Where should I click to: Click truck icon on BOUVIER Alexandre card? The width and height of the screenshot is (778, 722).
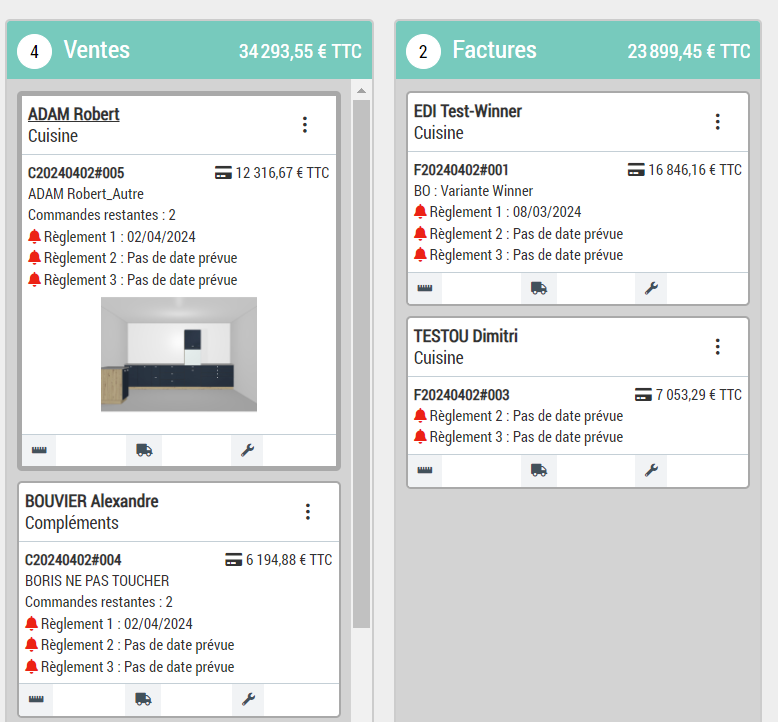click(x=143, y=699)
